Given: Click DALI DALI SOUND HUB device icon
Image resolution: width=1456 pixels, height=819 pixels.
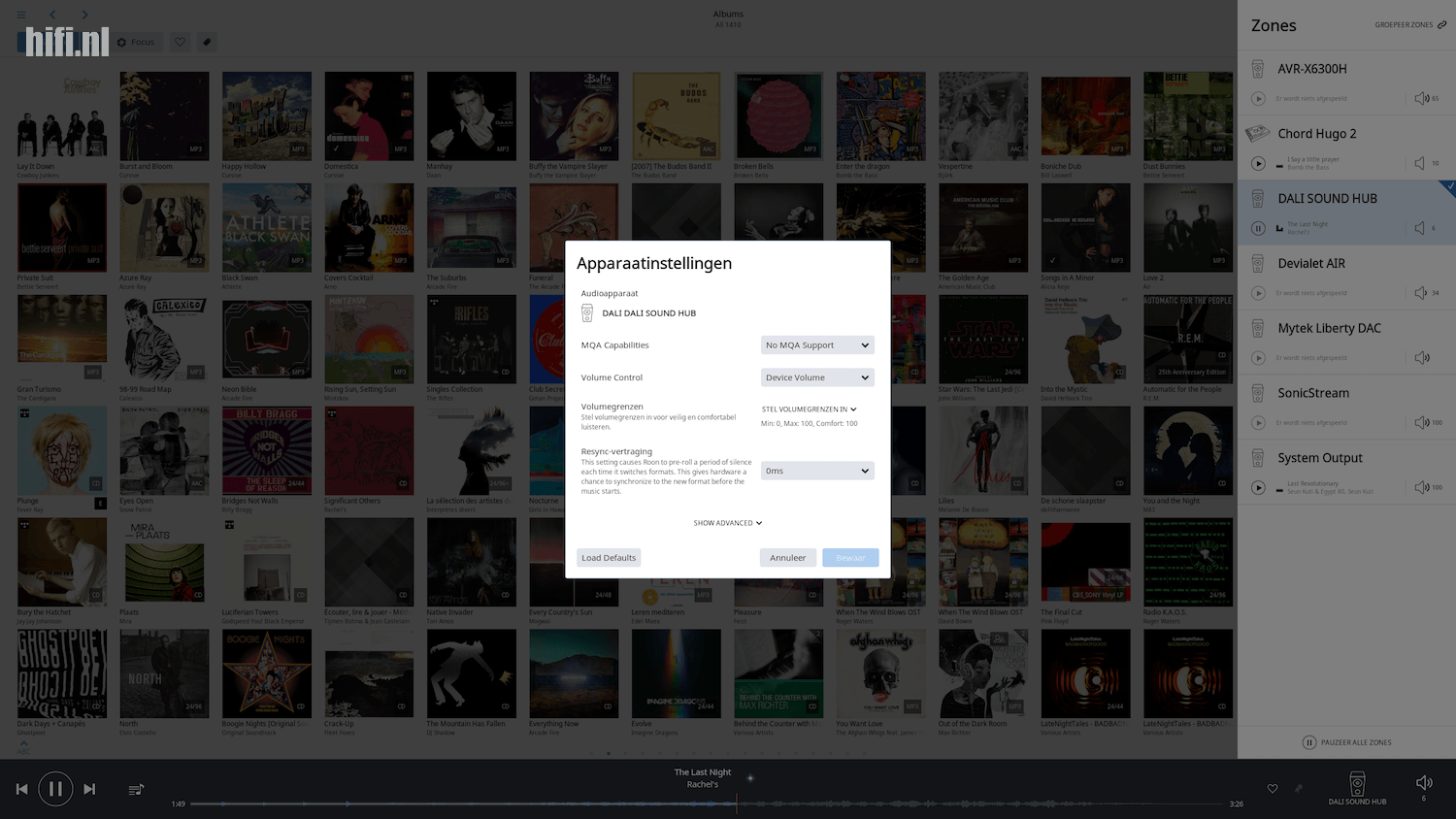Looking at the screenshot, I should tap(587, 313).
